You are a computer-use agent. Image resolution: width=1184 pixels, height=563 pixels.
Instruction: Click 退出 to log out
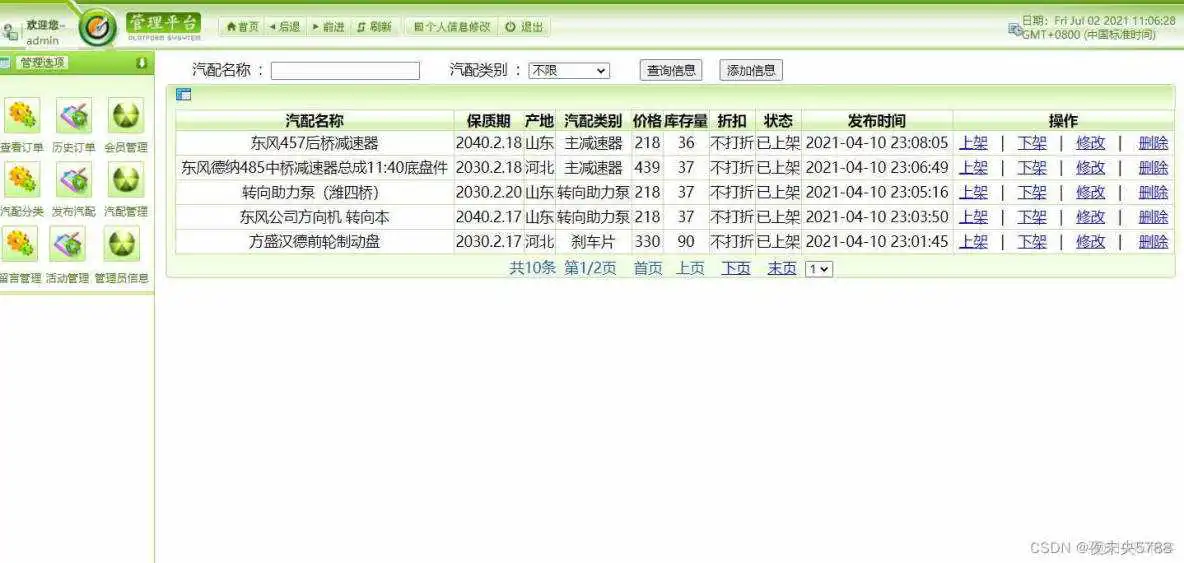click(x=524, y=26)
